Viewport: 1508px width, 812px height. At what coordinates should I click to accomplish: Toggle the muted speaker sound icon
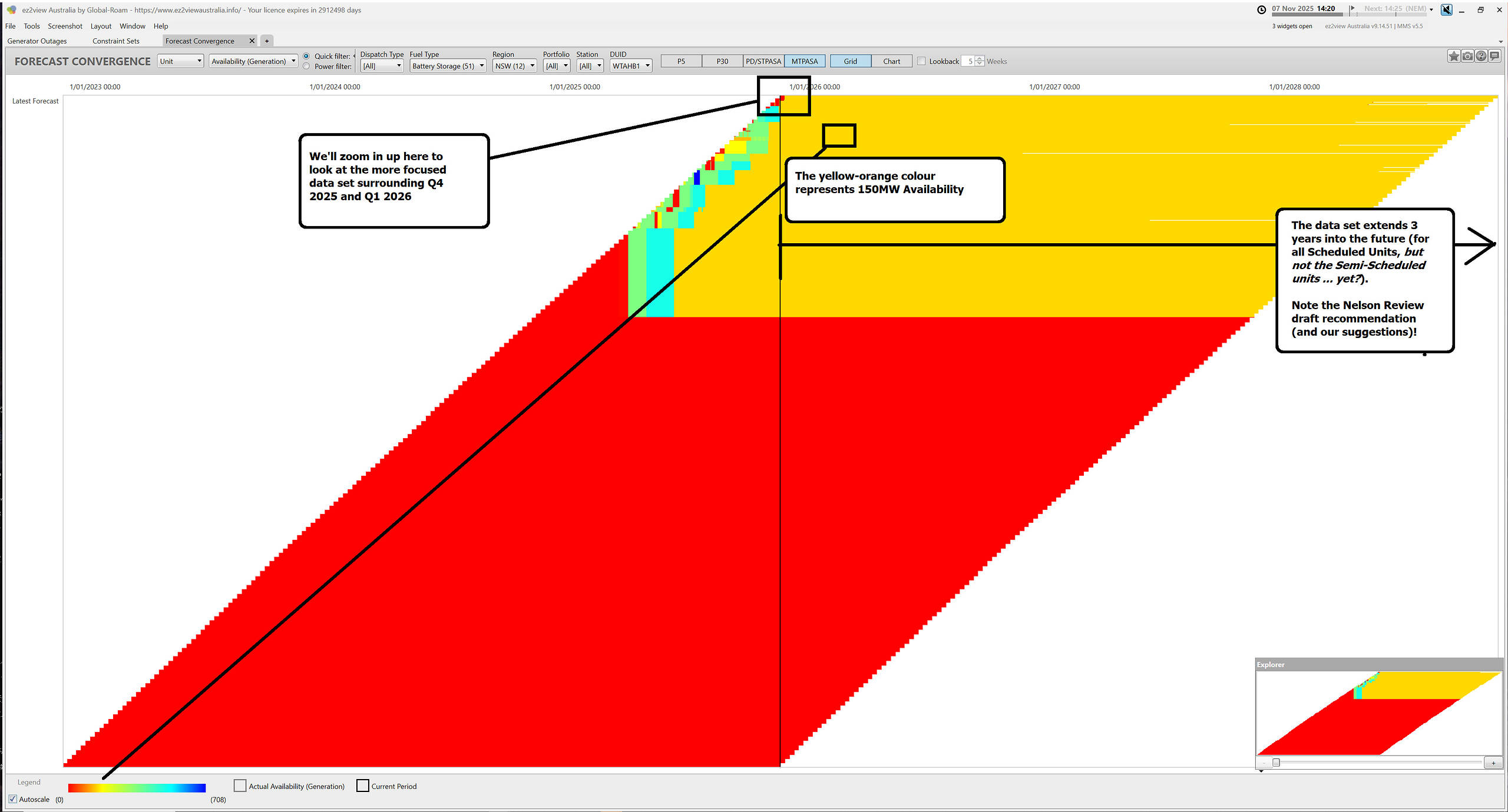[1446, 9]
